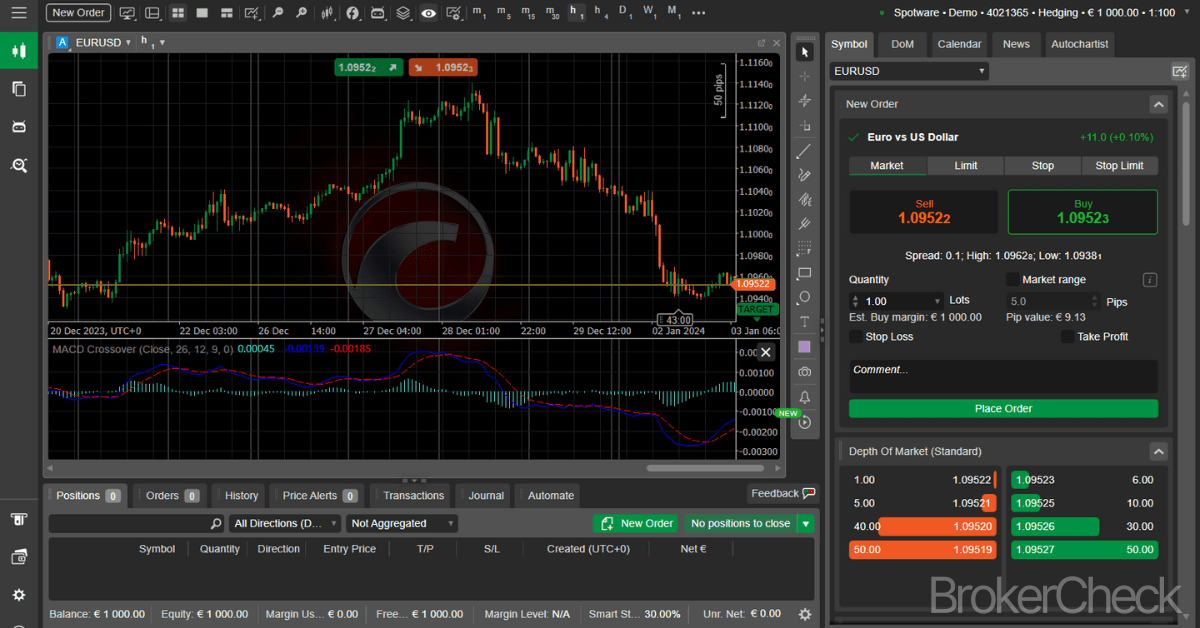Enable the Take Profit checkbox
Viewport: 1200px width, 628px height.
[x=1067, y=337]
